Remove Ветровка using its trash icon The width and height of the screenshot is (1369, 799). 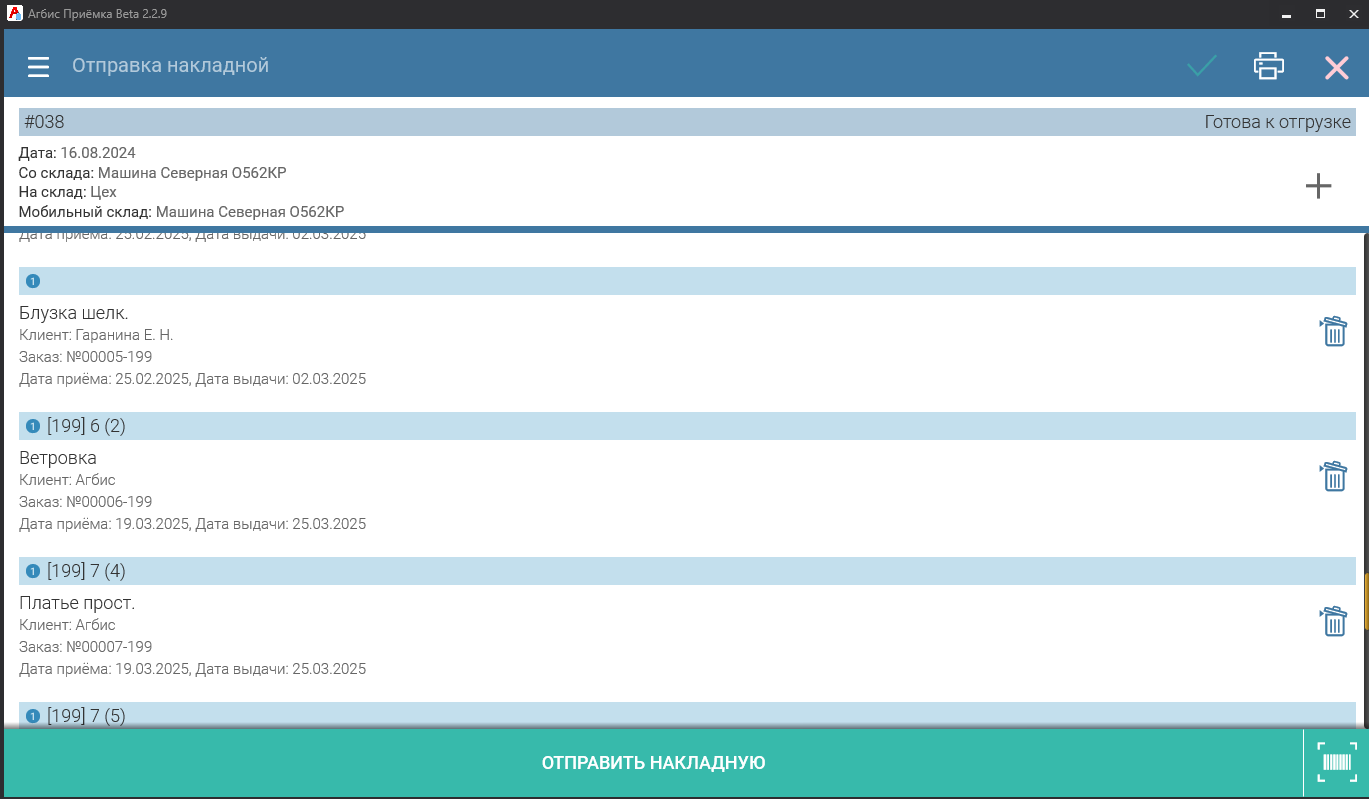[x=1334, y=476]
